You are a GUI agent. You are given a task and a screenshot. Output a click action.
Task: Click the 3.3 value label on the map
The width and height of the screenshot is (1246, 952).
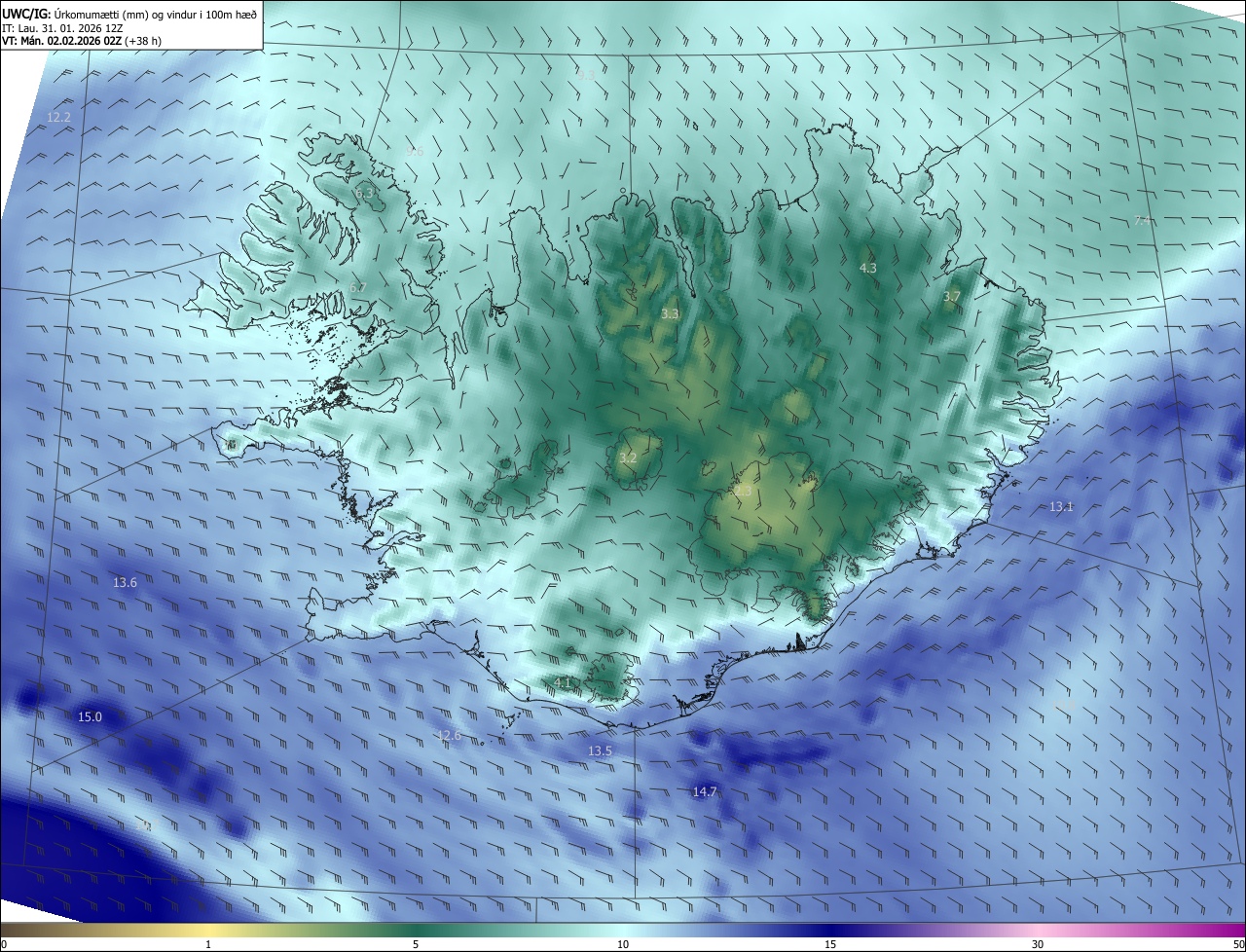(670, 314)
